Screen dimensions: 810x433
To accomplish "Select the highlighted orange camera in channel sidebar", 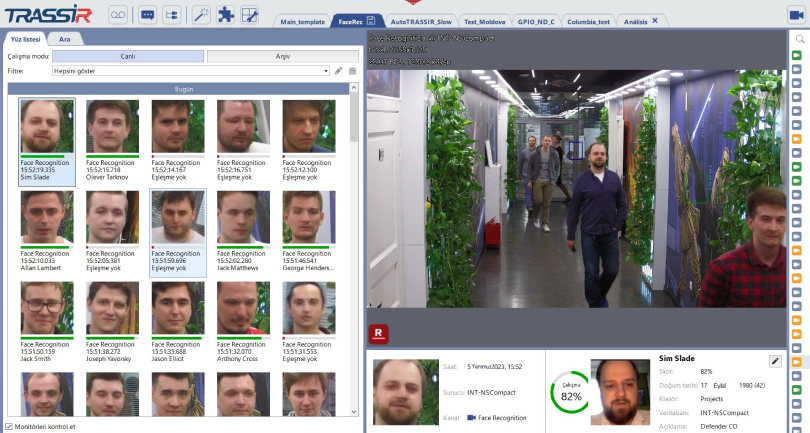I will point(796,362).
